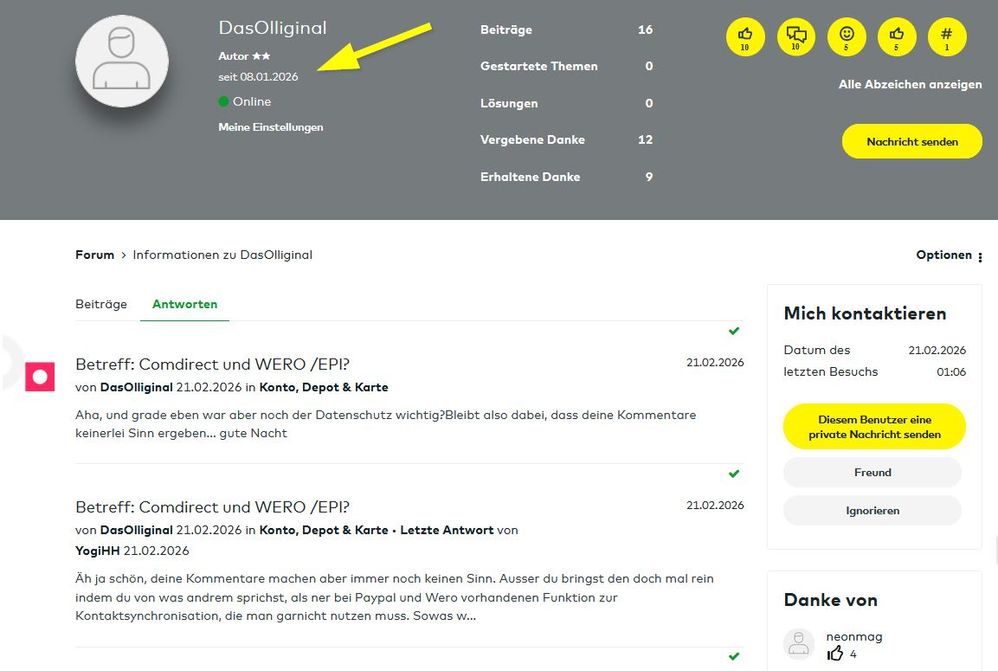Select the Antworten tab
Viewport: 998px width, 671px height.
[185, 304]
